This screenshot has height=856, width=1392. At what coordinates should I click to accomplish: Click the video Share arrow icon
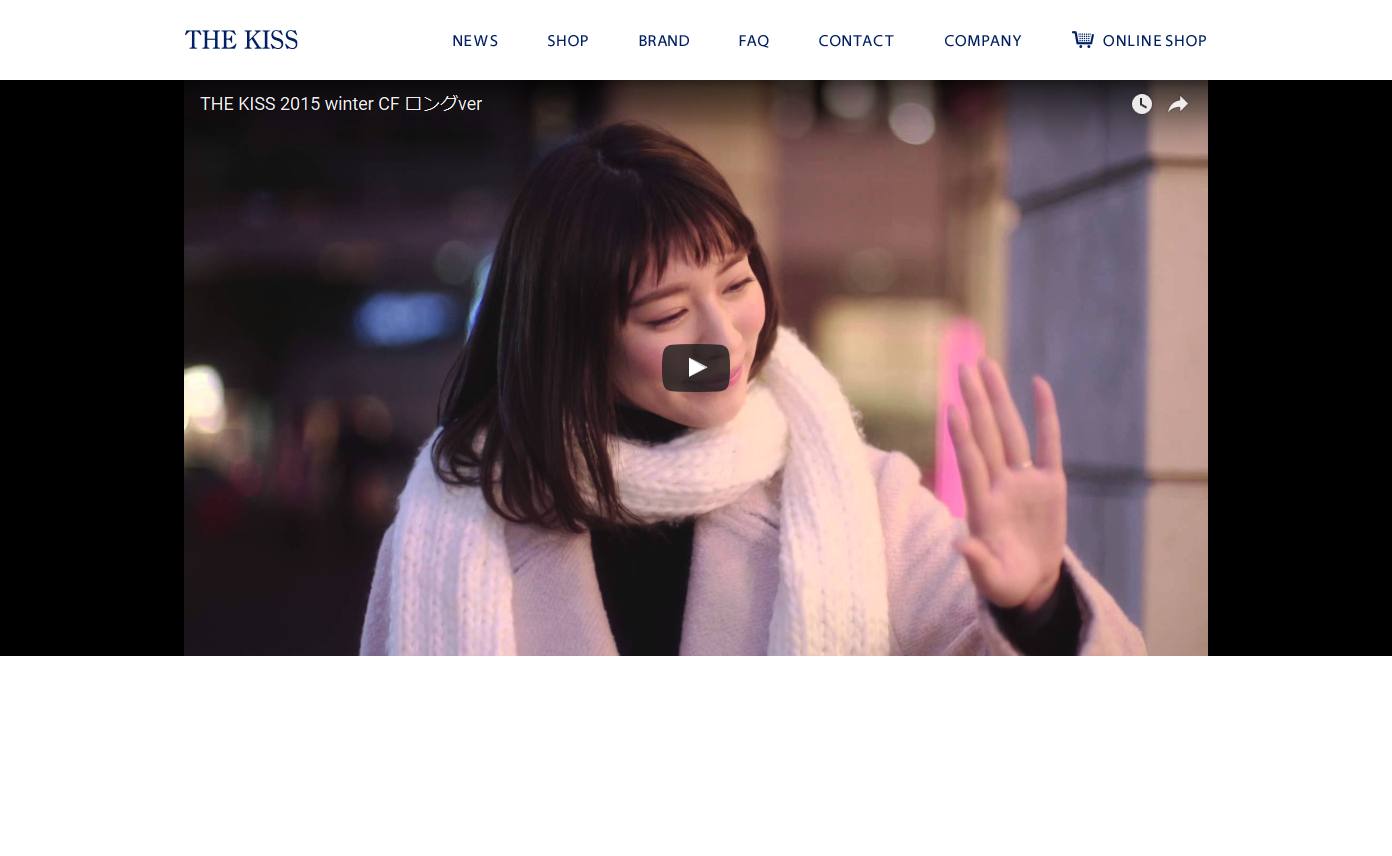point(1178,104)
